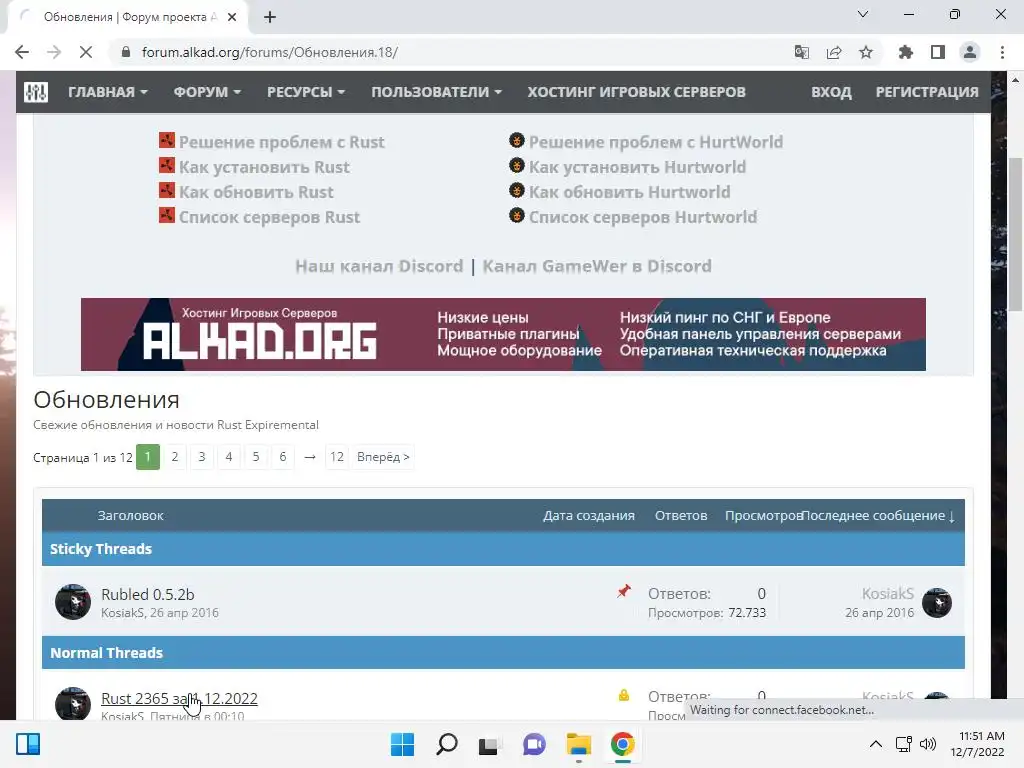Sort threads by Заголовок column
The height and width of the screenshot is (768, 1024).
click(x=131, y=515)
